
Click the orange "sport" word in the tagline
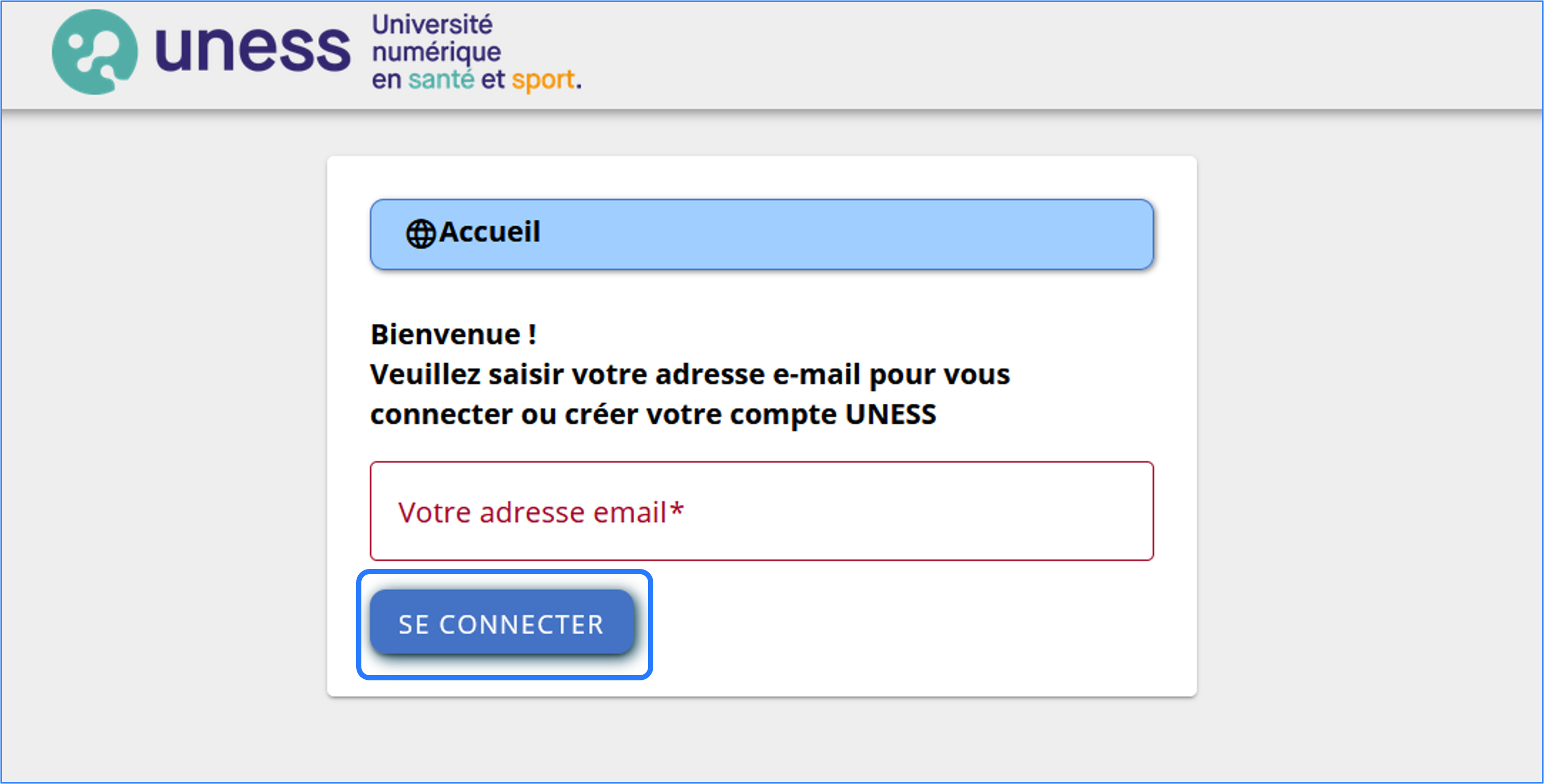tap(543, 81)
